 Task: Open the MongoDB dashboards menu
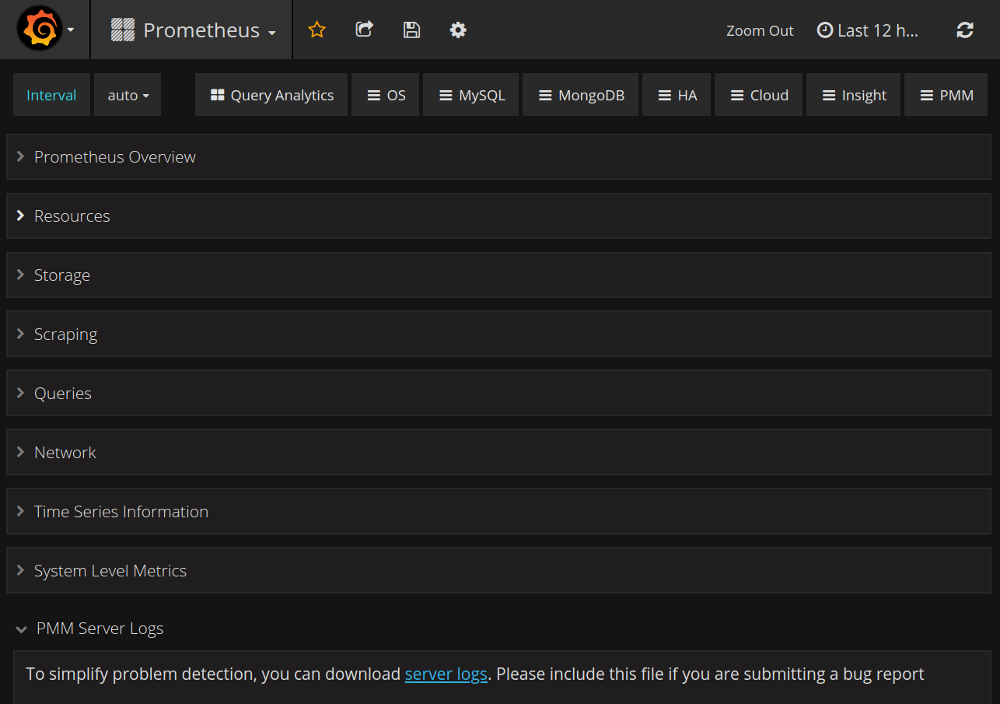click(581, 95)
